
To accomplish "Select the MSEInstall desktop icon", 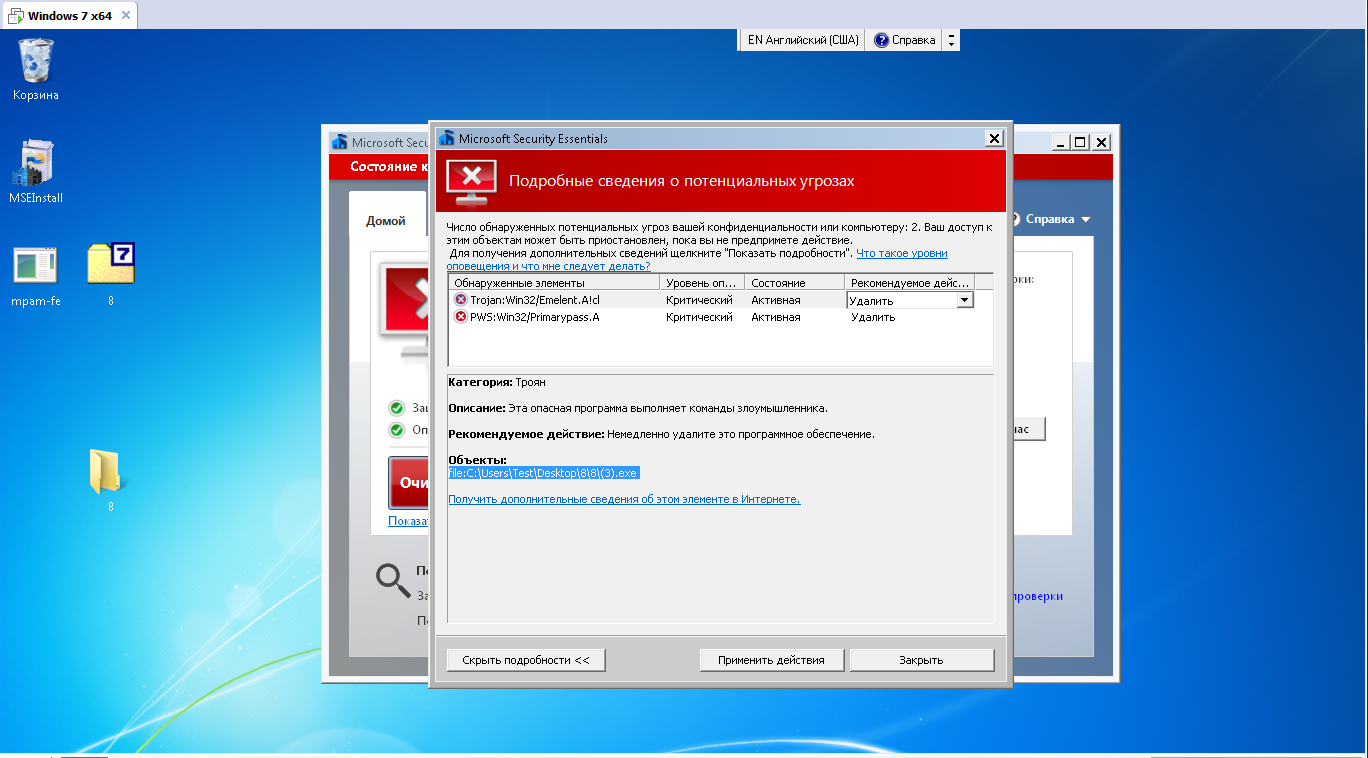I will pos(36,170).
